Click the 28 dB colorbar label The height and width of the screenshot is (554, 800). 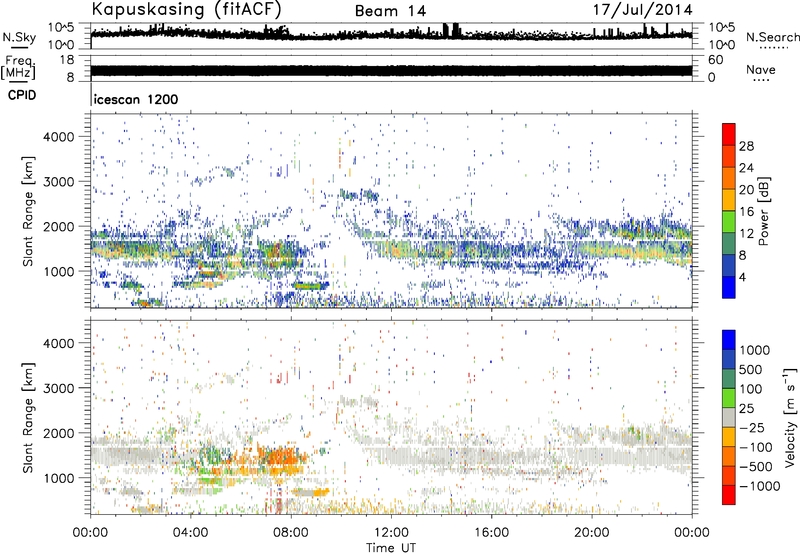pyautogui.click(x=746, y=146)
